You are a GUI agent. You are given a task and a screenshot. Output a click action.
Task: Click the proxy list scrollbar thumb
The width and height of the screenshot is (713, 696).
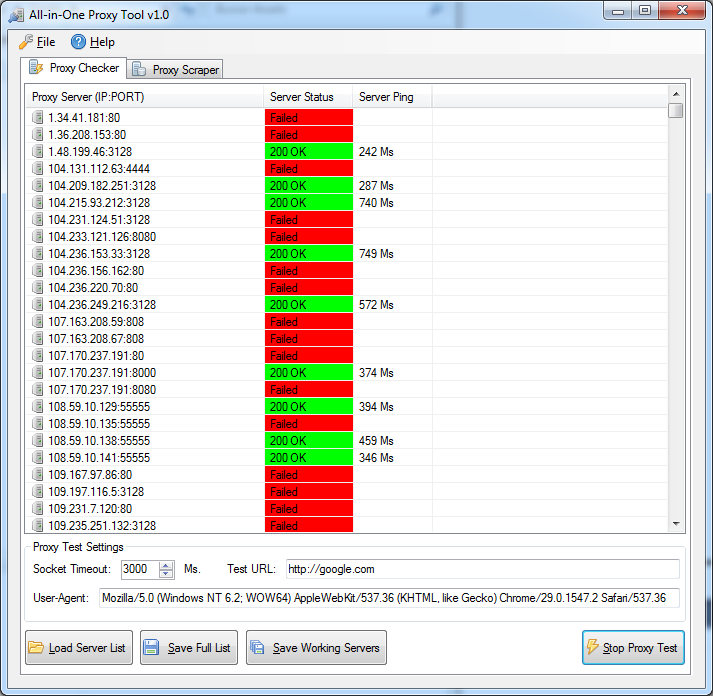coord(676,110)
